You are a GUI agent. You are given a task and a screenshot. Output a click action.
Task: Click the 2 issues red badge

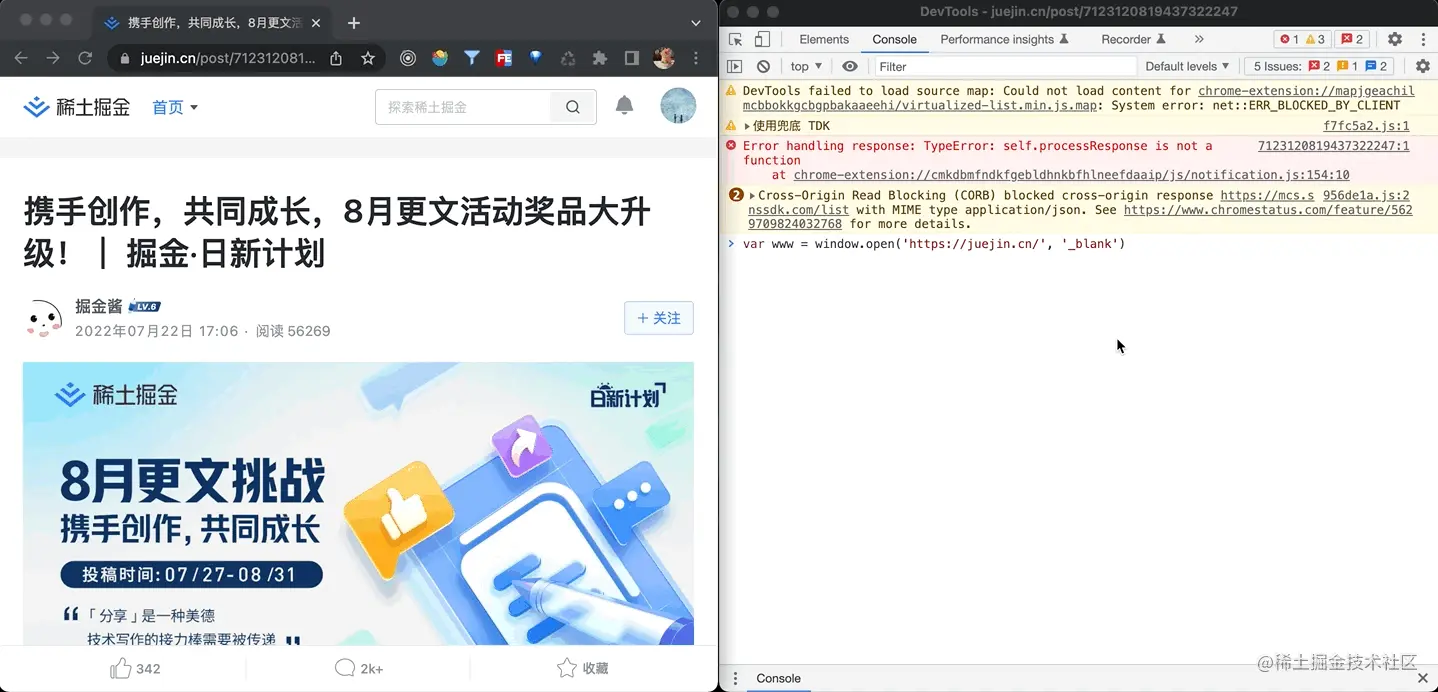tap(1352, 39)
